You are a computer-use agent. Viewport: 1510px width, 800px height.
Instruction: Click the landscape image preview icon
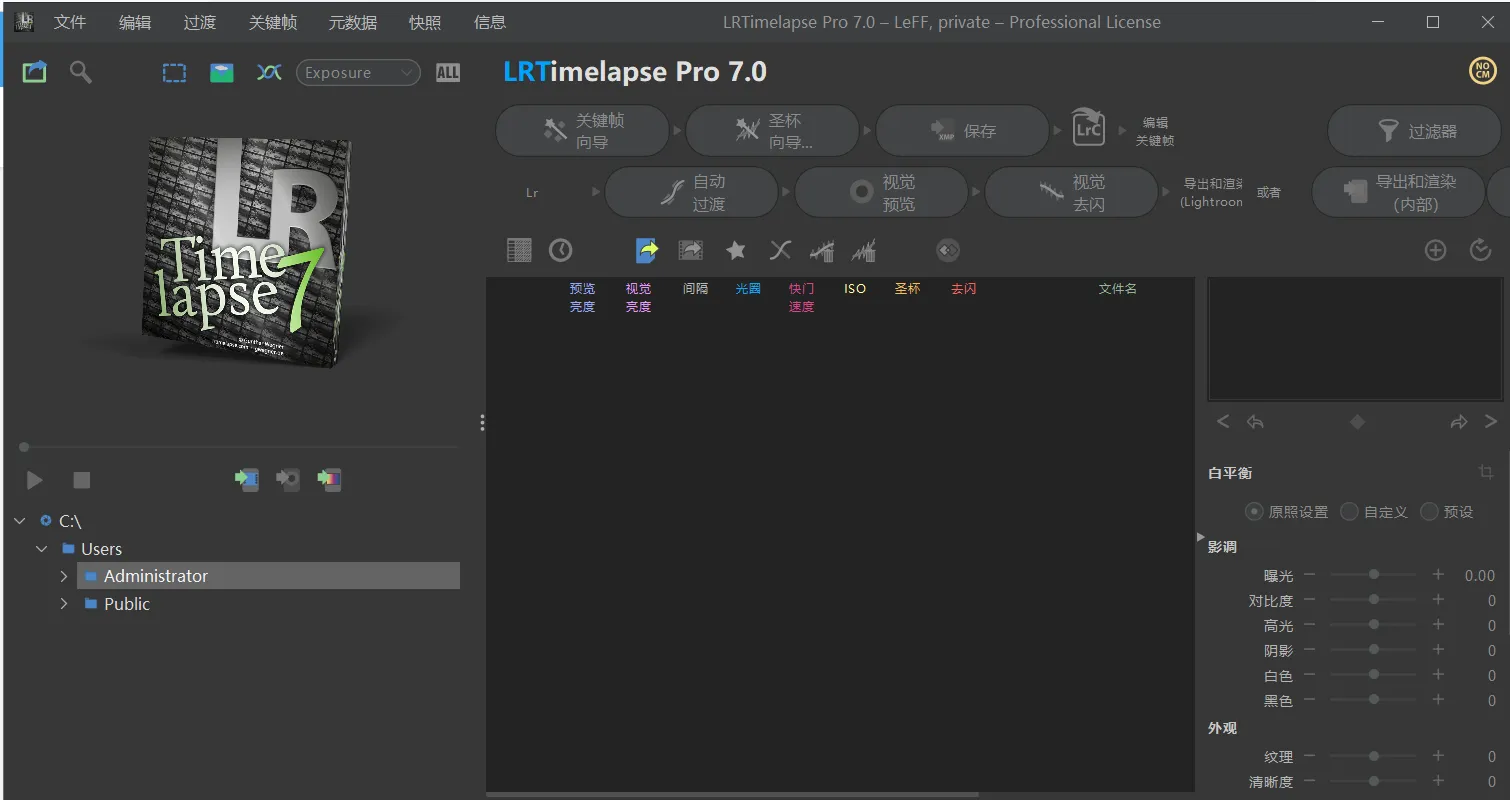pos(222,72)
